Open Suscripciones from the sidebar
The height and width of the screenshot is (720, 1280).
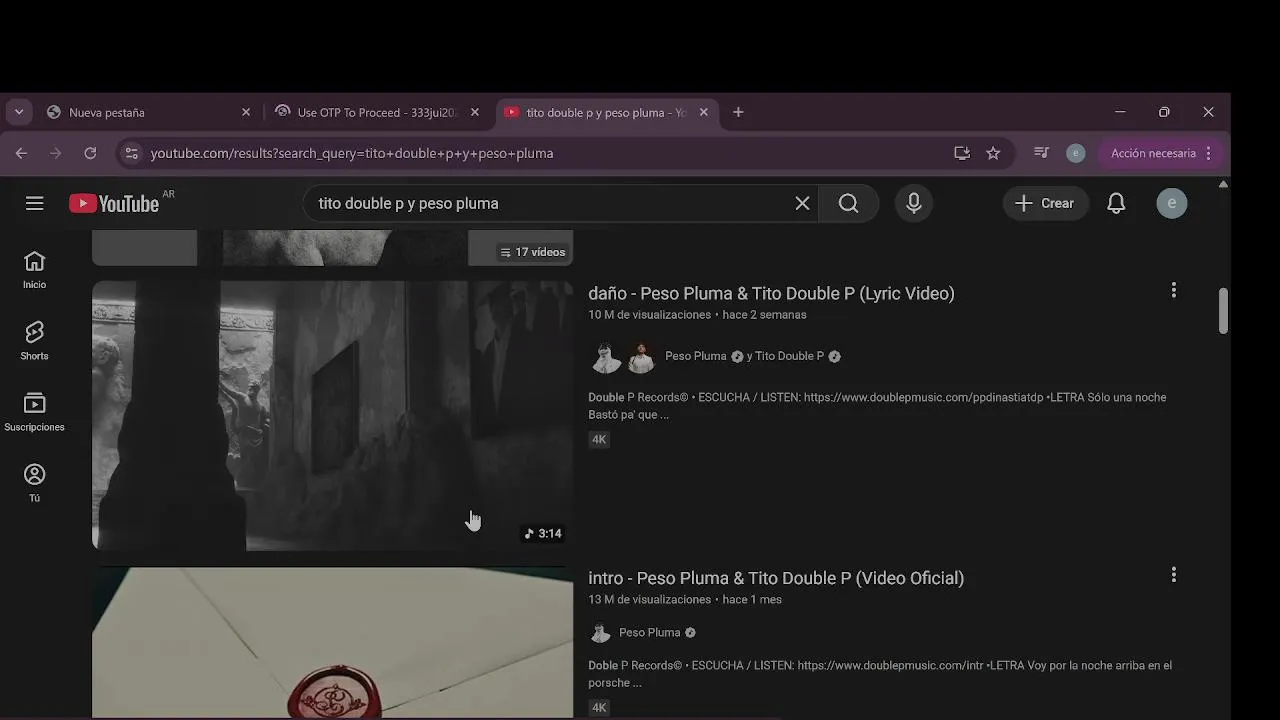[x=35, y=412]
